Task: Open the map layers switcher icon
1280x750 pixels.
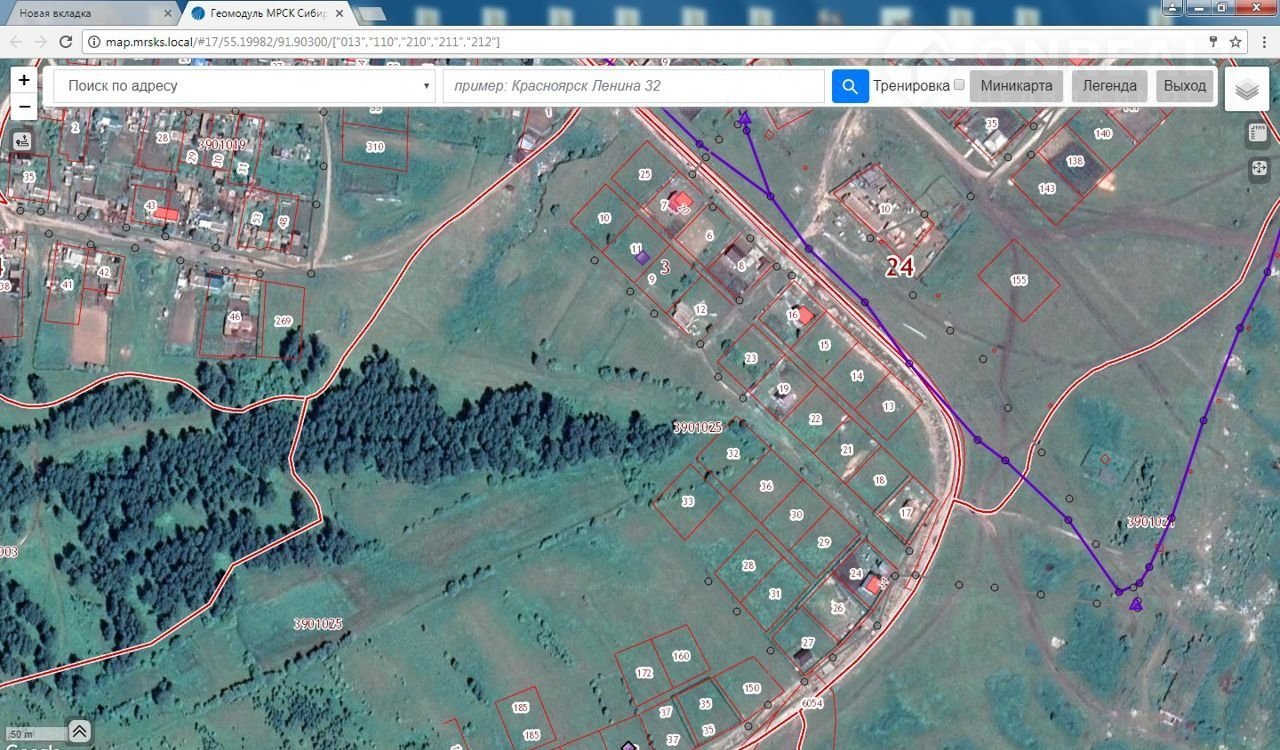Action: coord(1246,90)
